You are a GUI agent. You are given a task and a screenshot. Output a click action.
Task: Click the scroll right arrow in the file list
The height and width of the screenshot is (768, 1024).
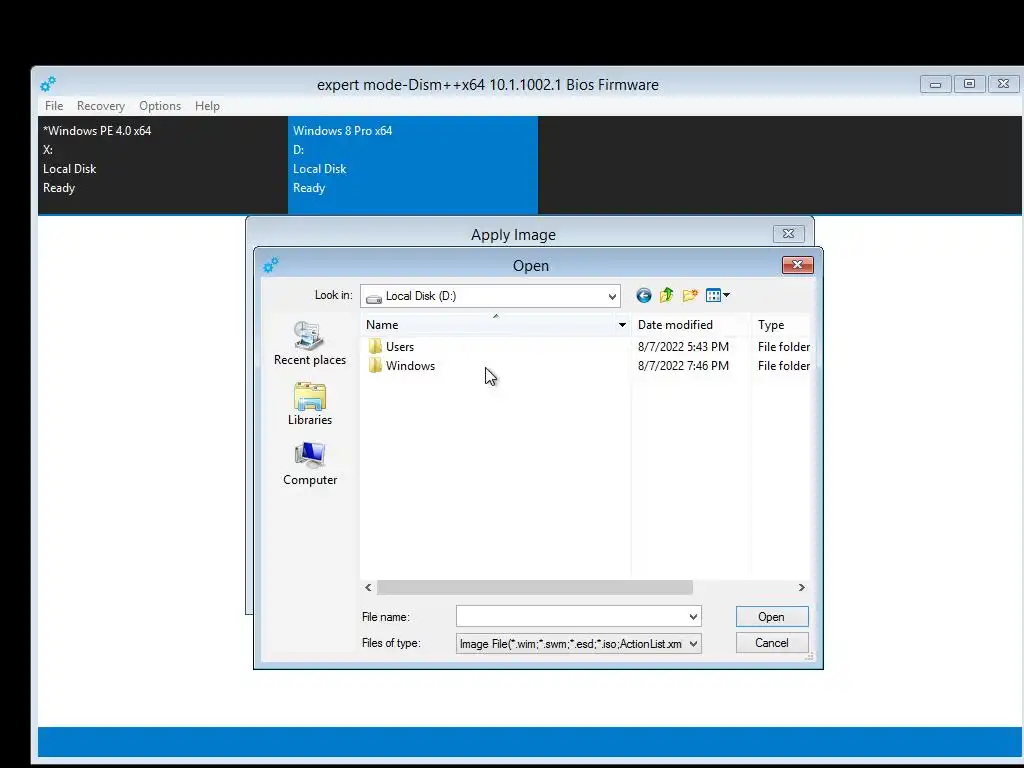[x=802, y=588]
